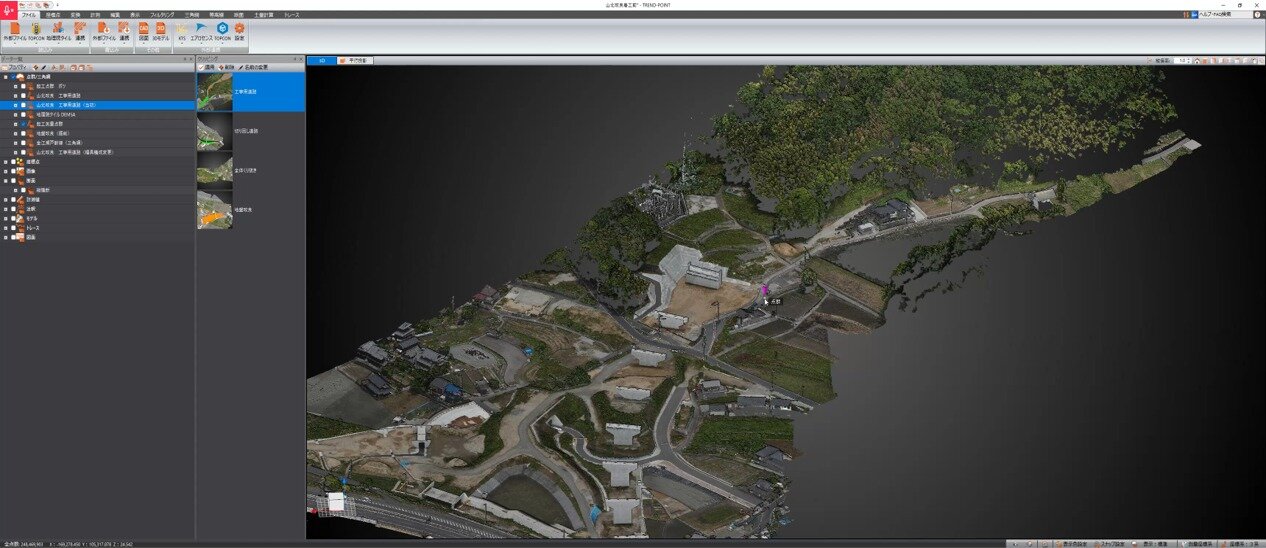The height and width of the screenshot is (548, 1266).
Task: Open 設定 gear icon in ribbon
Action: (x=239, y=30)
